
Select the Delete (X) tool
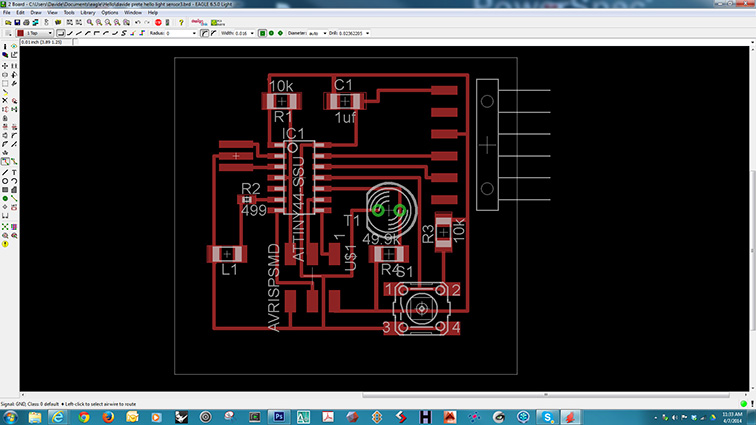(5, 100)
